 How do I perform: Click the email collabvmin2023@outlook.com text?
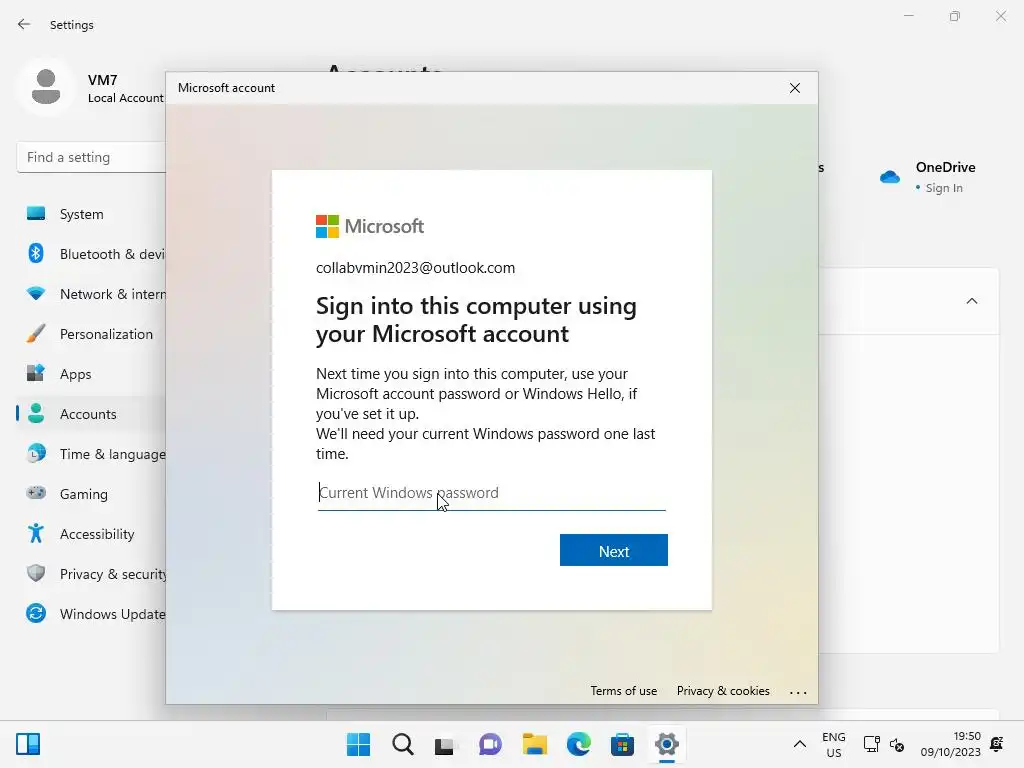click(415, 268)
